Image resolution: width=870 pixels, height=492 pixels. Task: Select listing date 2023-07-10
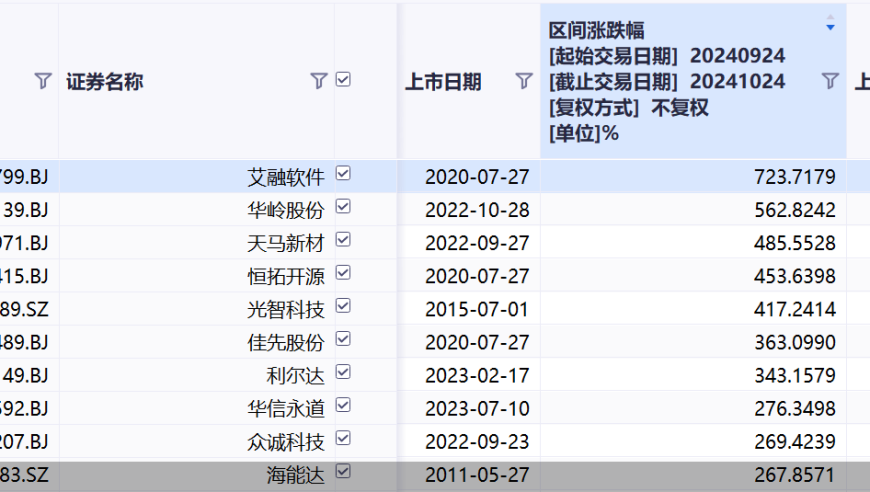click(477, 408)
